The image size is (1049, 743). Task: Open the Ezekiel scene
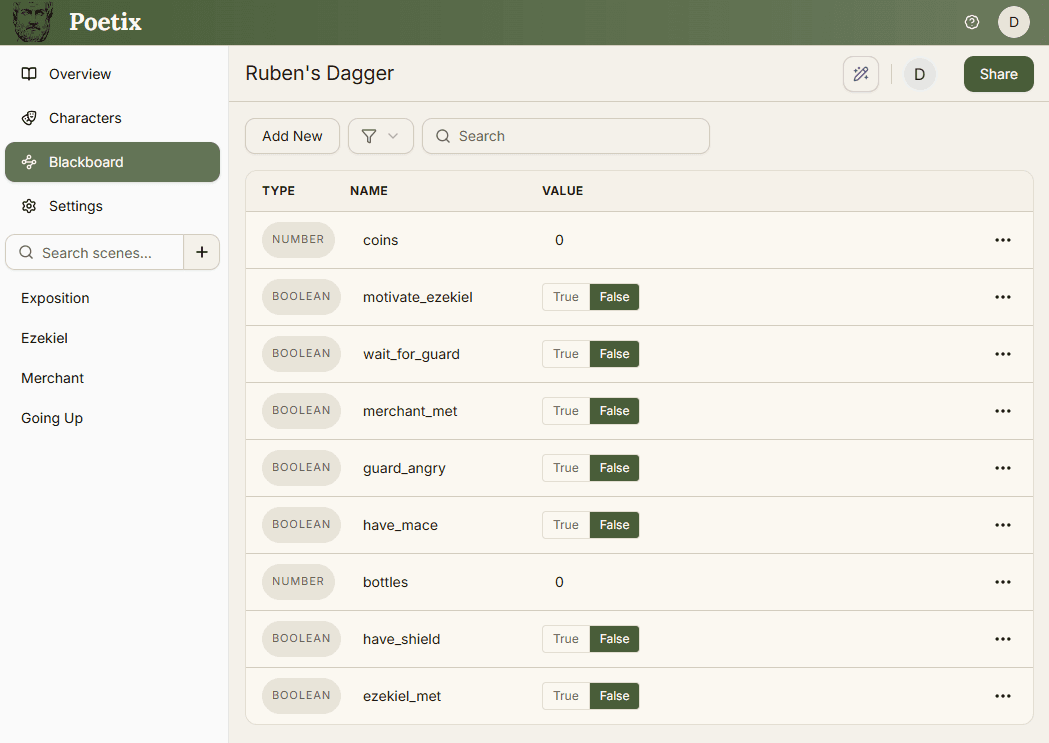(44, 338)
